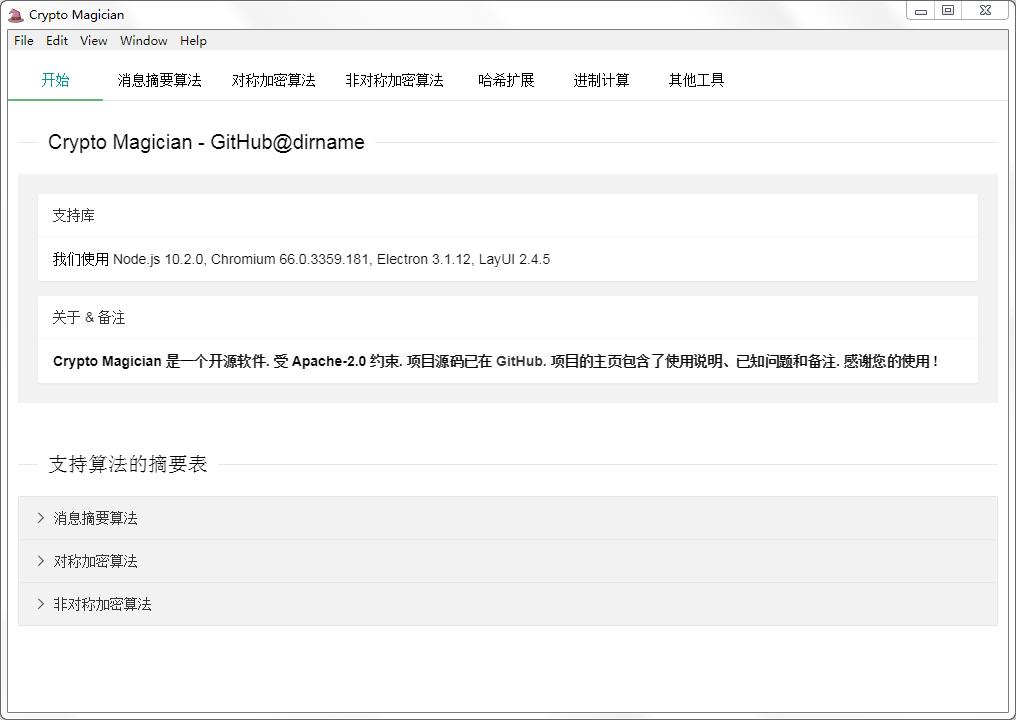Click the Crypto Magician - GitHub@dirname heading
The height and width of the screenshot is (720, 1016).
206,142
